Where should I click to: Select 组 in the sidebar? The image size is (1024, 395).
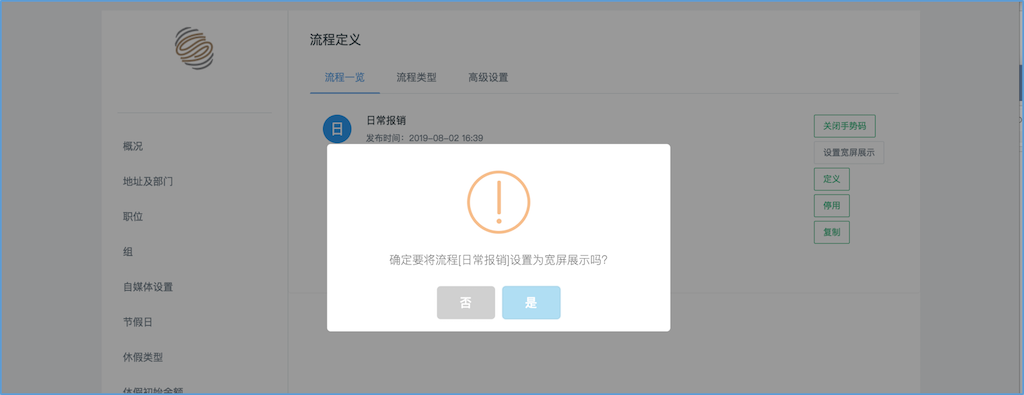(x=128, y=252)
